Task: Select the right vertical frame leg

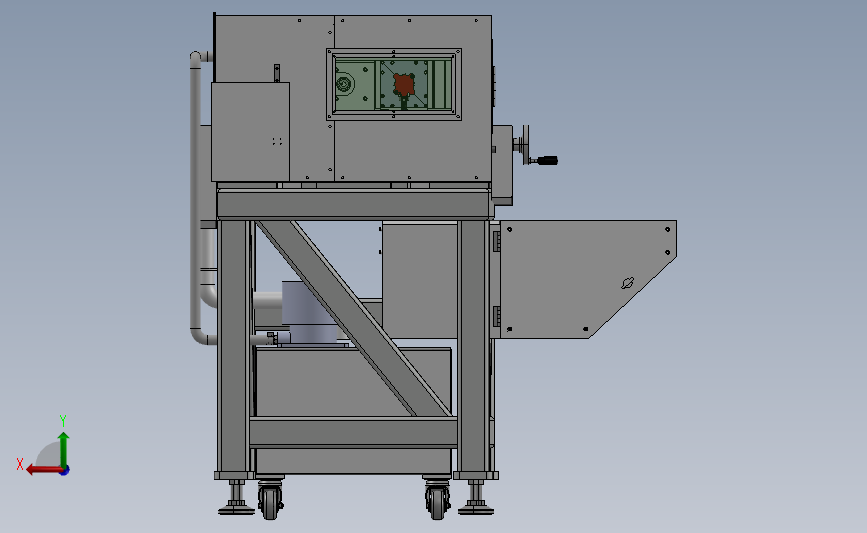Action: point(473,347)
